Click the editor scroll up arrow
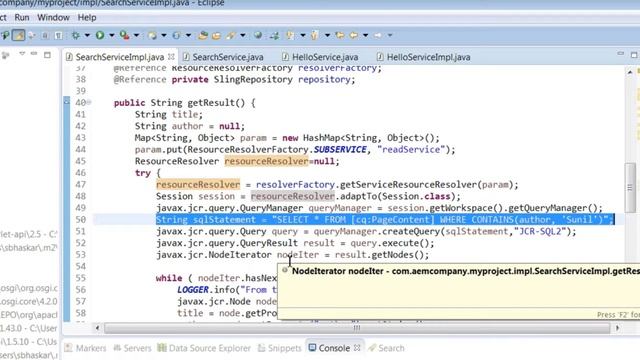Image resolution: width=640 pixels, height=360 pixels. (x=630, y=72)
